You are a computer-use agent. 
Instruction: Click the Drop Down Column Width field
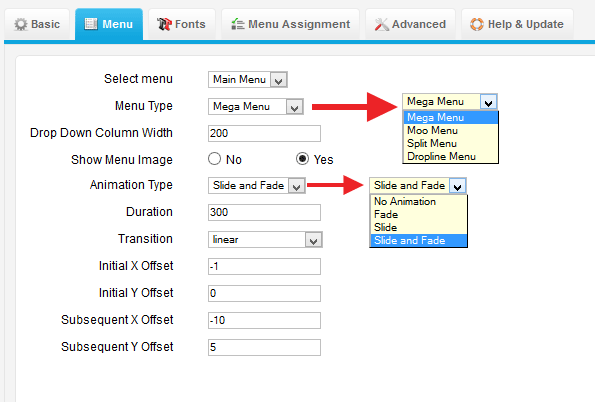point(264,133)
